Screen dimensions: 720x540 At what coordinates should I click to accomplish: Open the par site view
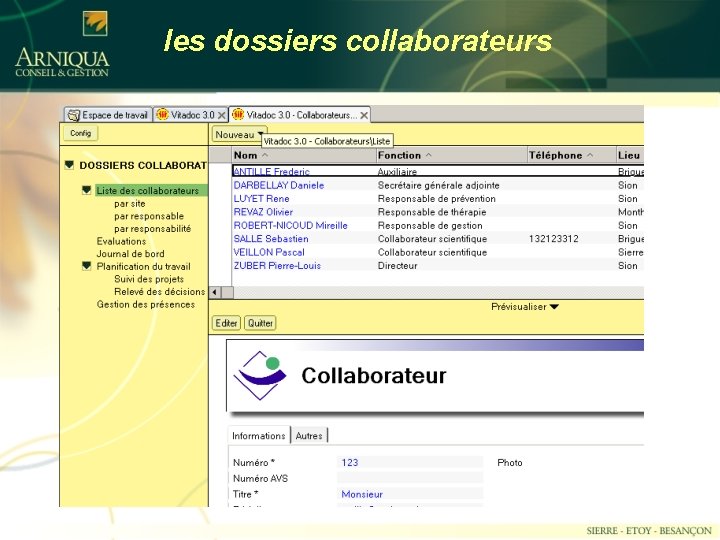click(x=129, y=203)
